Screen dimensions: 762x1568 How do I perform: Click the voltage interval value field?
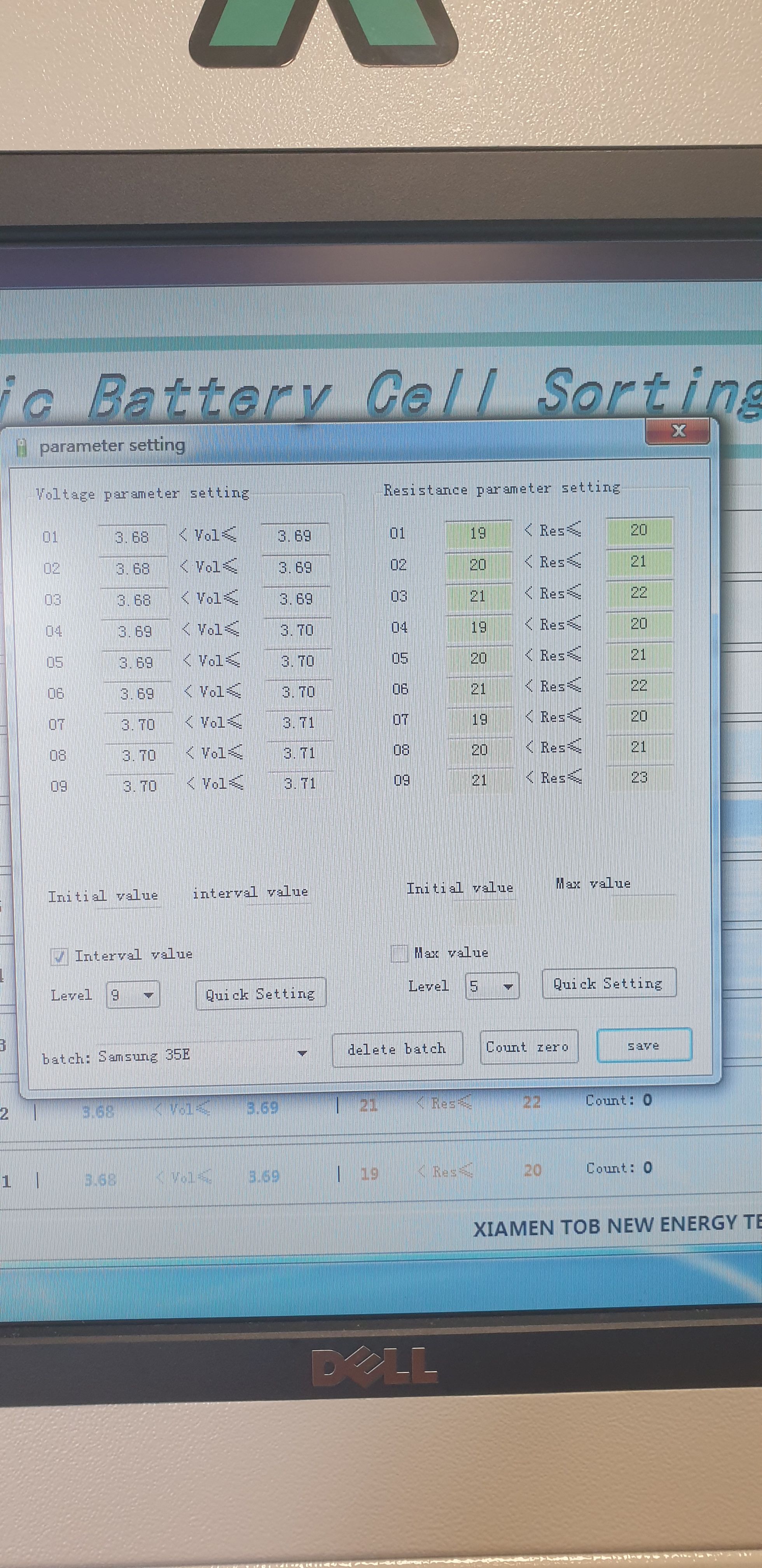pyautogui.click(x=279, y=914)
